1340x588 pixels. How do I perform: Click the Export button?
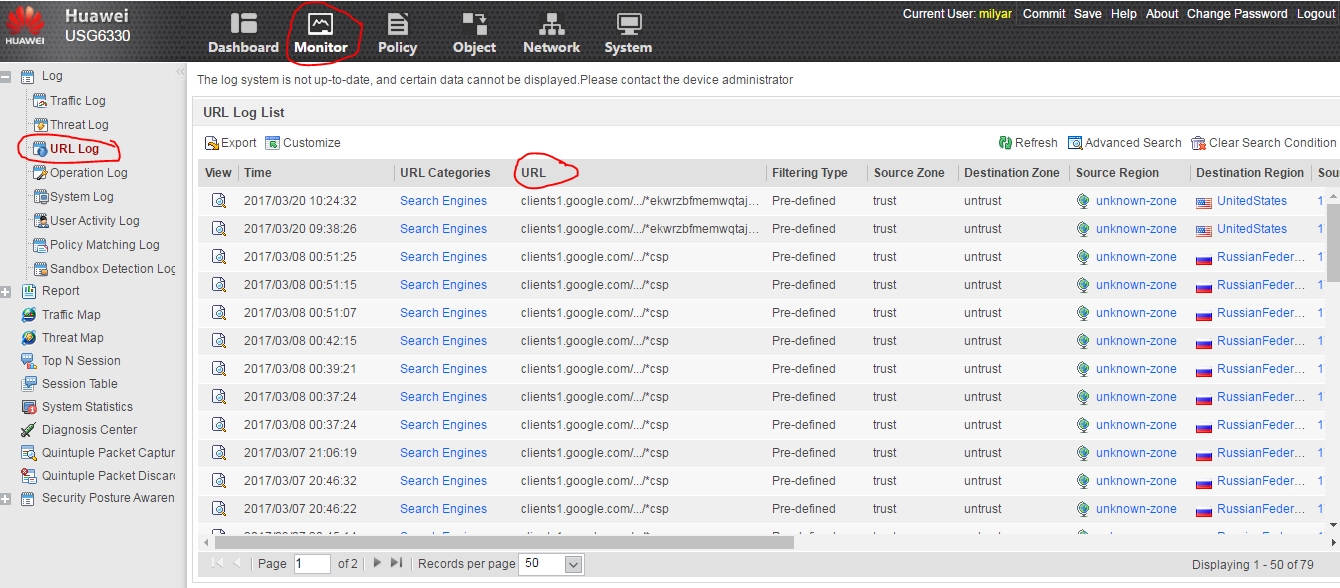230,143
